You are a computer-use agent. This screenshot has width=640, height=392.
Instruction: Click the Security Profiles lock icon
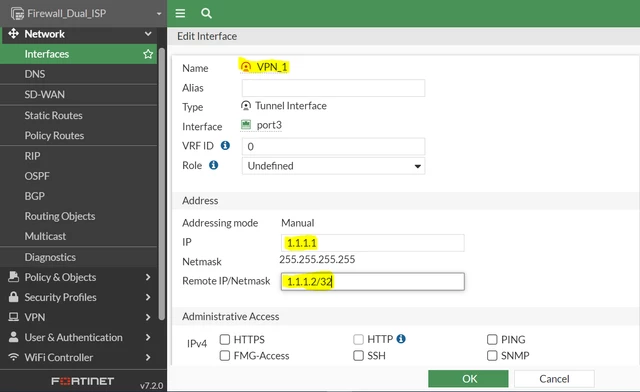coord(13,297)
